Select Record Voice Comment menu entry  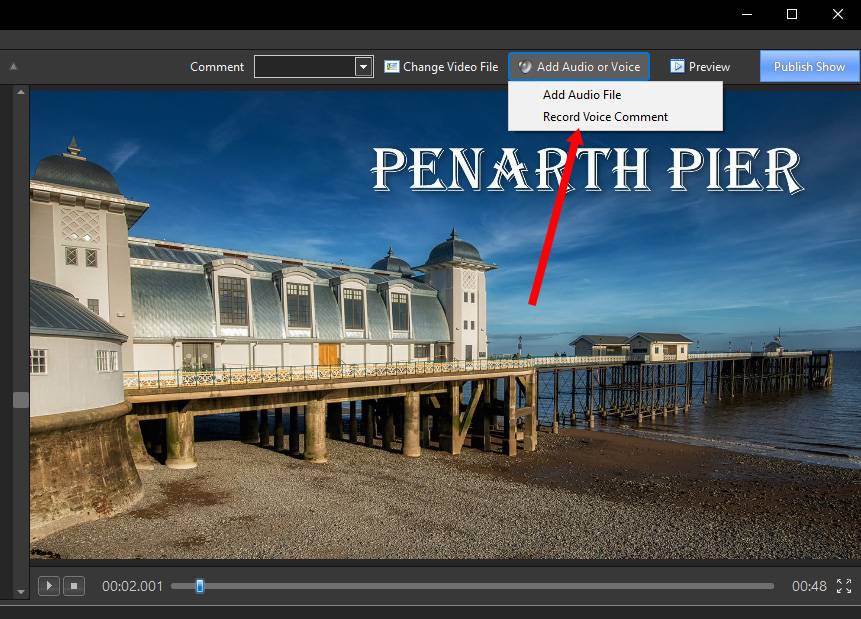(x=605, y=117)
